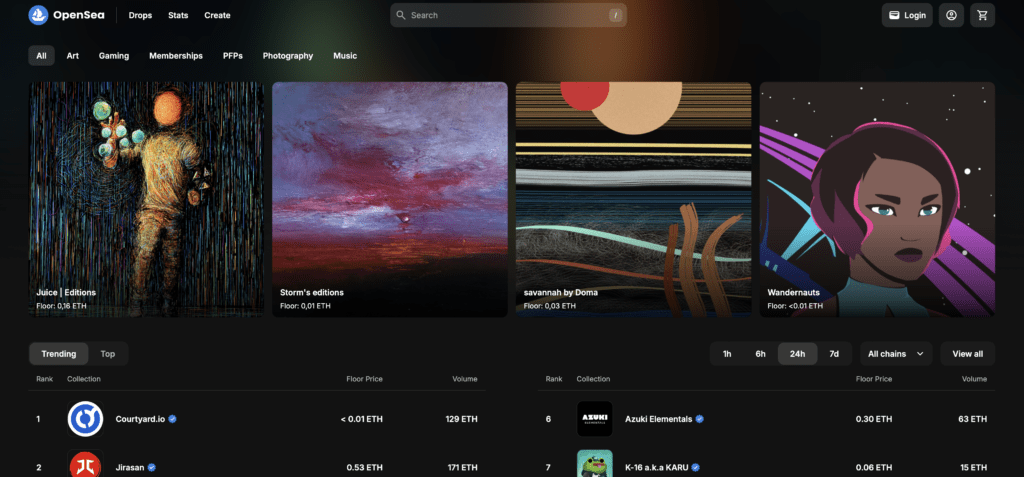This screenshot has width=1024, height=477.
Task: Select the 7d time range option
Action: coord(834,354)
